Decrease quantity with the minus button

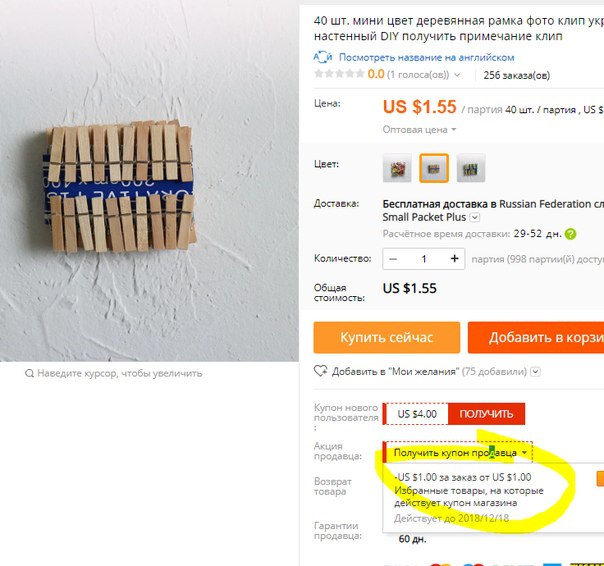393,259
